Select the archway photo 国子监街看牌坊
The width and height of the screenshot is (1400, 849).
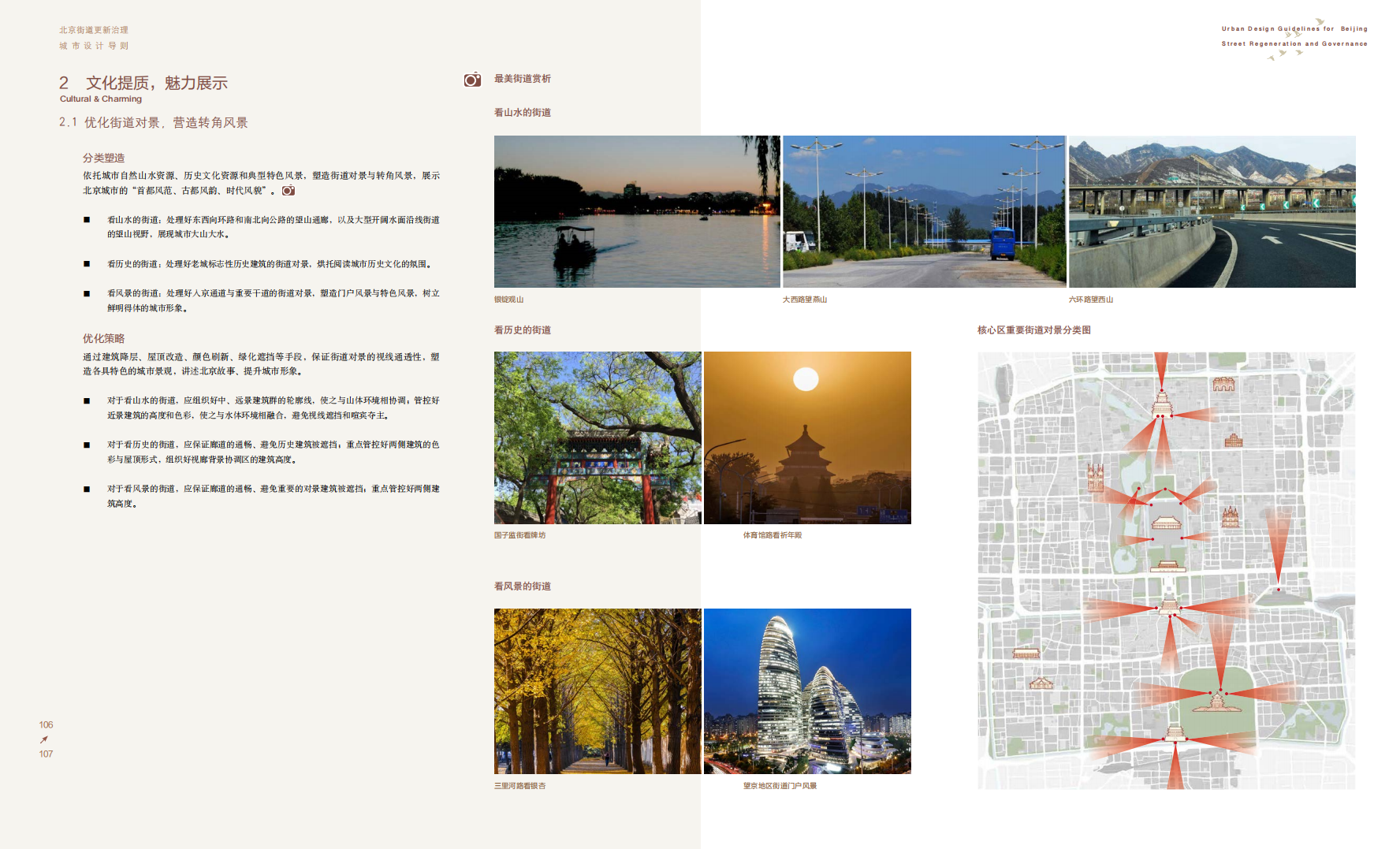(x=598, y=438)
